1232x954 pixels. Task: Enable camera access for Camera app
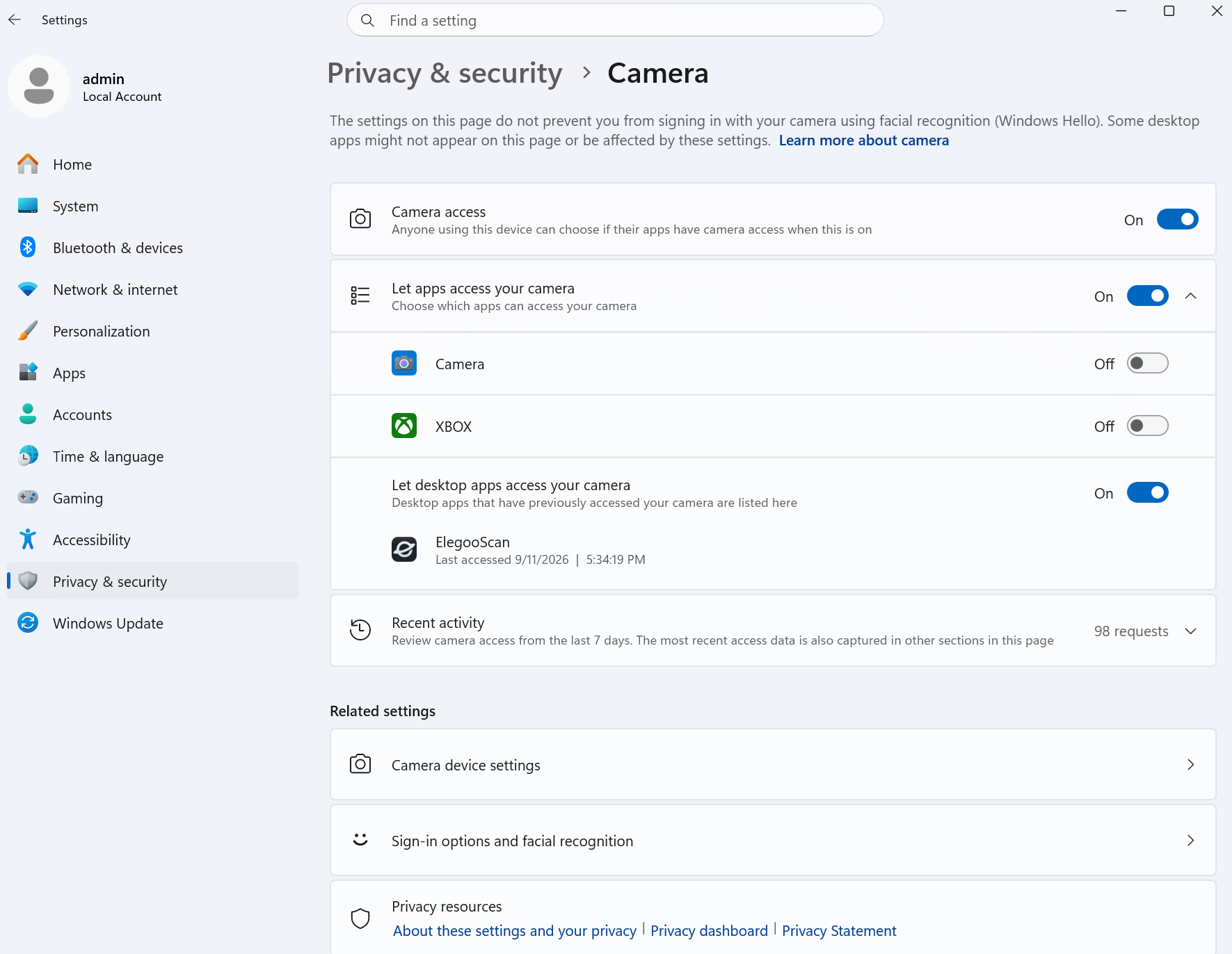(1147, 364)
